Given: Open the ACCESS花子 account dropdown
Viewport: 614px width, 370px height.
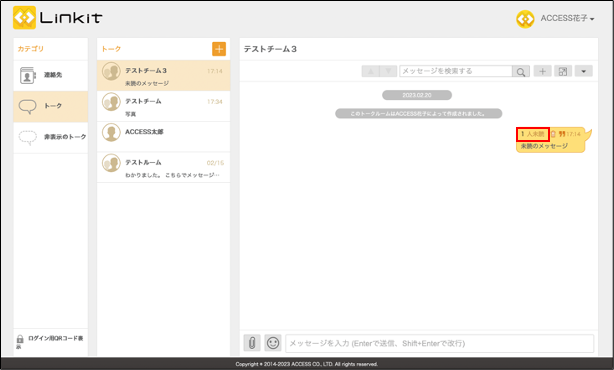Looking at the screenshot, I should 567,18.
